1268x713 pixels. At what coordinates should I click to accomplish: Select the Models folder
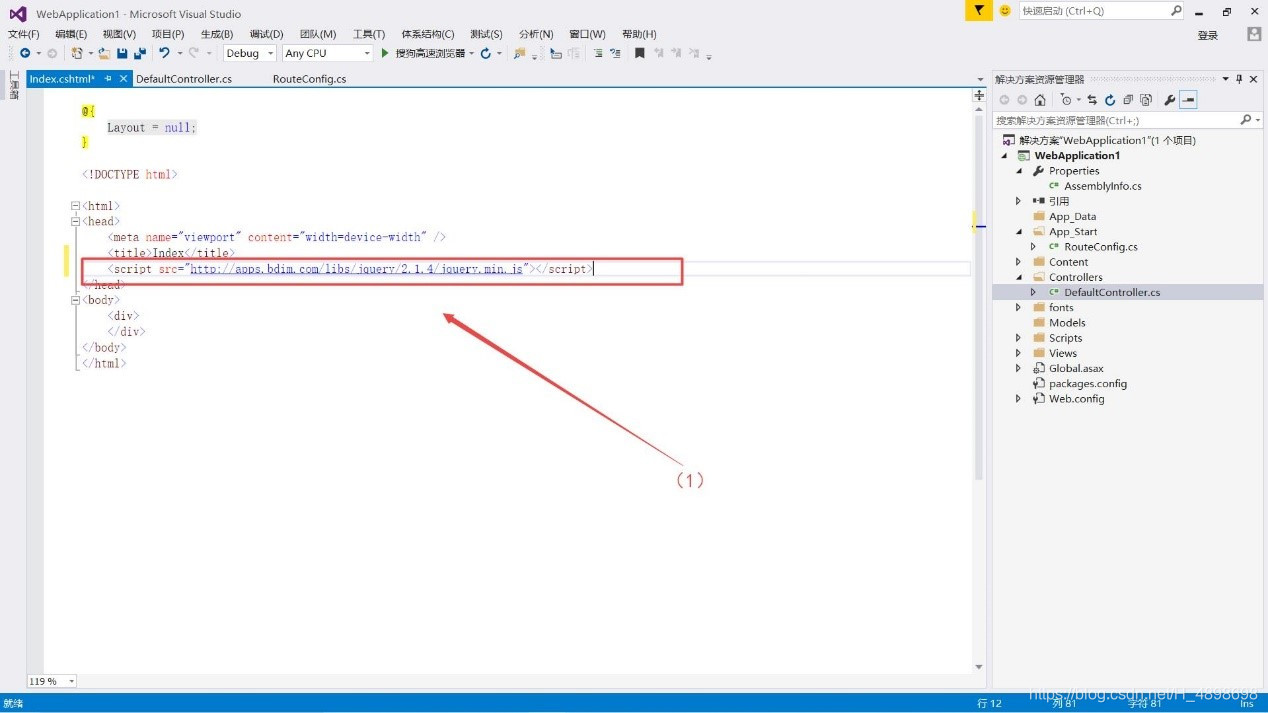point(1067,323)
